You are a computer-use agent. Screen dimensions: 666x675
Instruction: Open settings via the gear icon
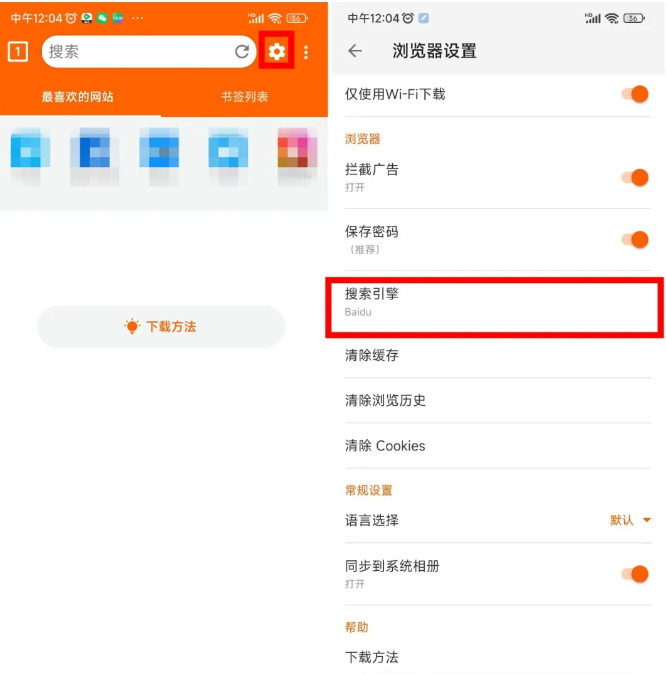pyautogui.click(x=276, y=51)
